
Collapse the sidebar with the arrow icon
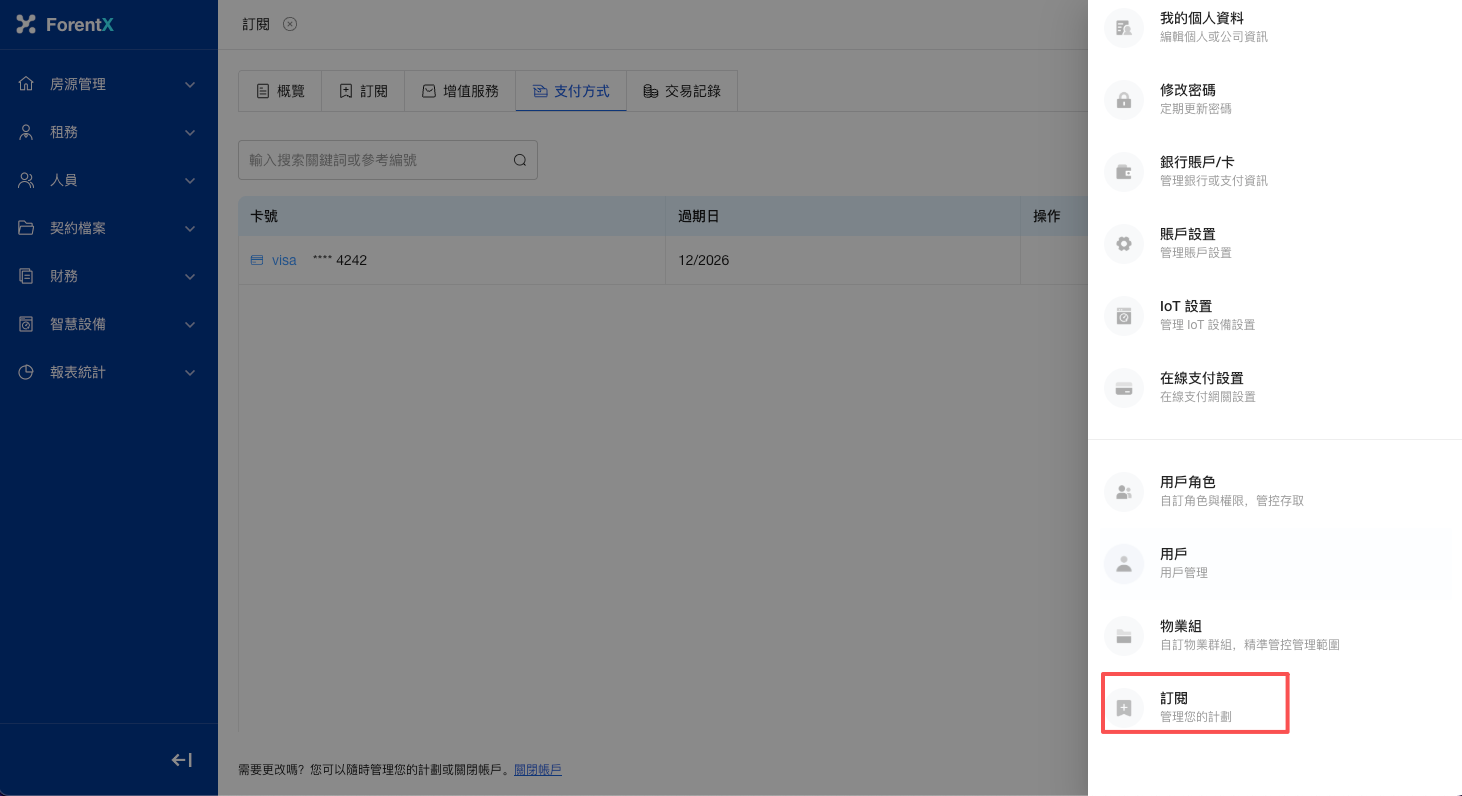tap(181, 760)
